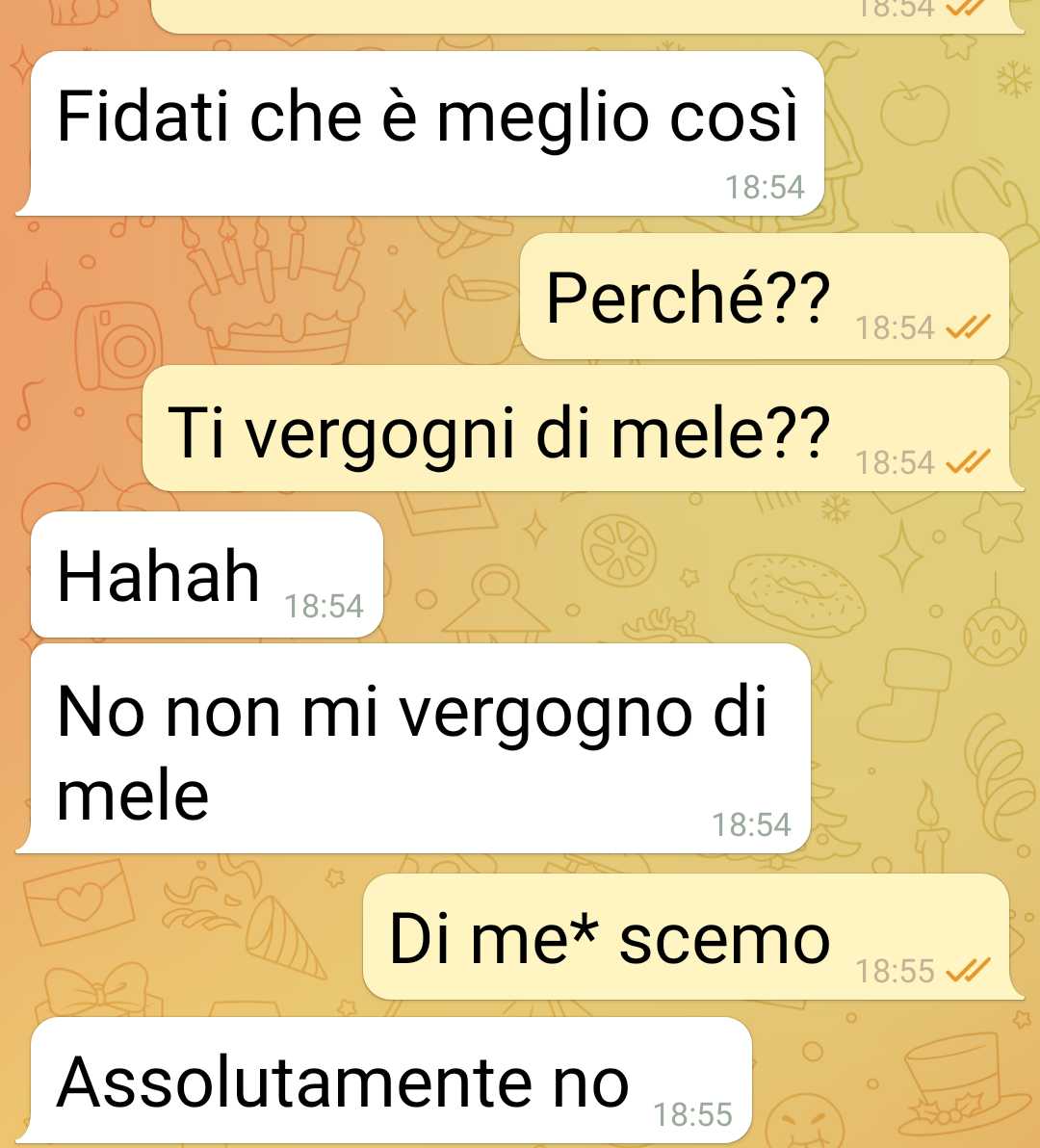This screenshot has width=1040, height=1148.
Task: Click the 18:55 timestamp on 'Assolutamente no'
Action: pos(692,1115)
